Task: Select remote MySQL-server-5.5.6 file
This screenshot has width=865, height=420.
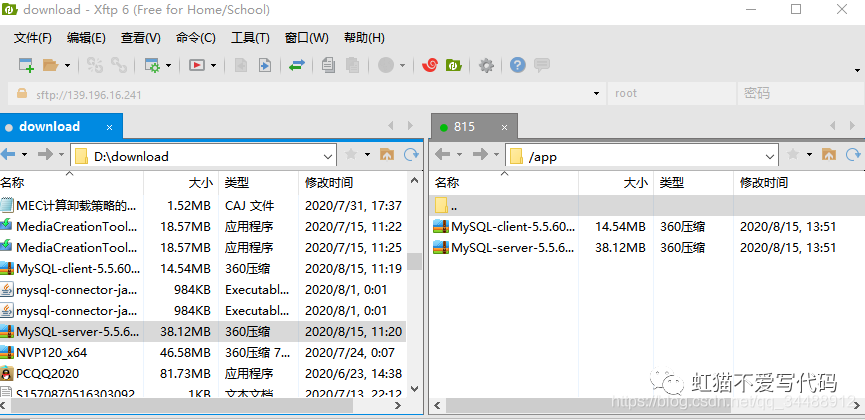Action: click(x=647, y=248)
